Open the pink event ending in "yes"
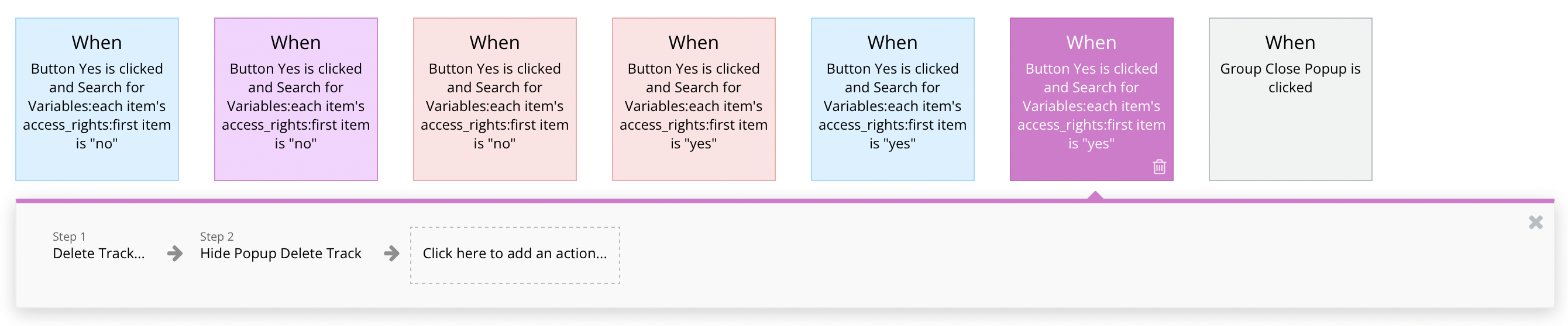This screenshot has height=326, width=1568. pyautogui.click(x=693, y=99)
